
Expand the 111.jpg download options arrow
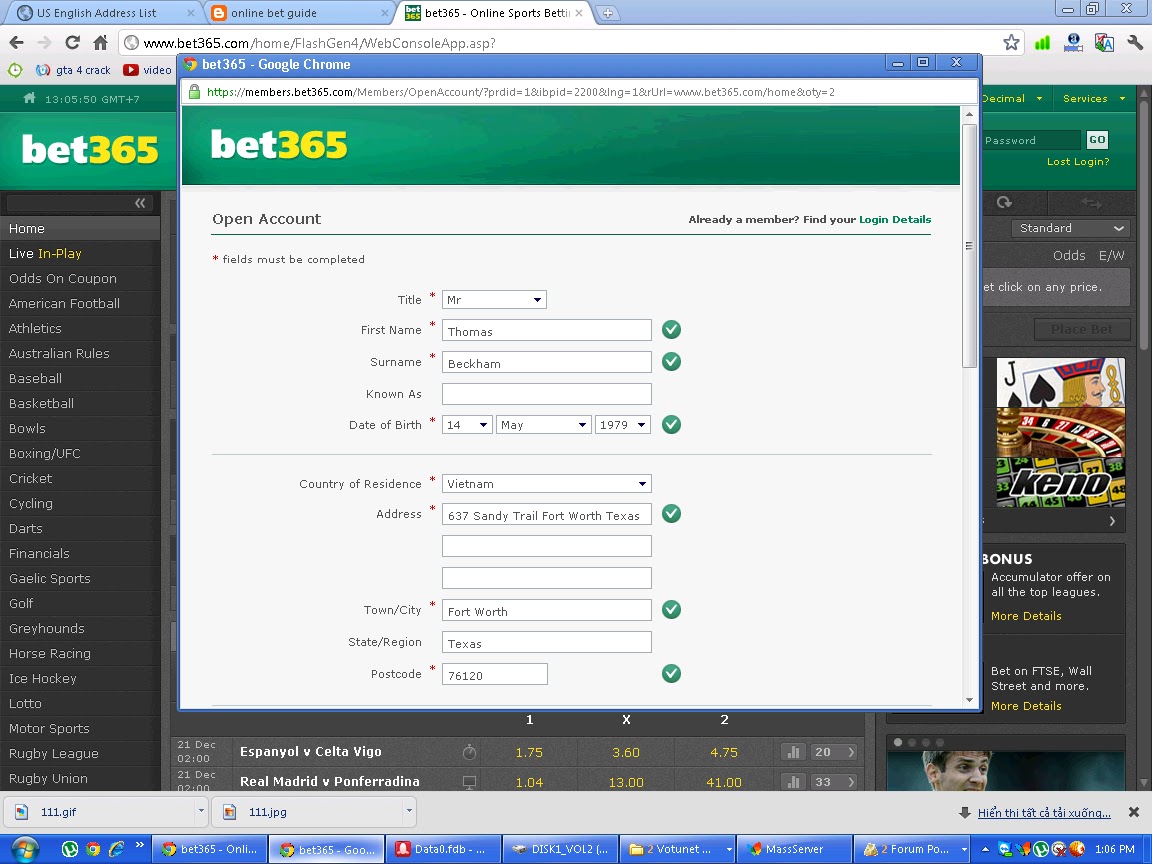(409, 811)
